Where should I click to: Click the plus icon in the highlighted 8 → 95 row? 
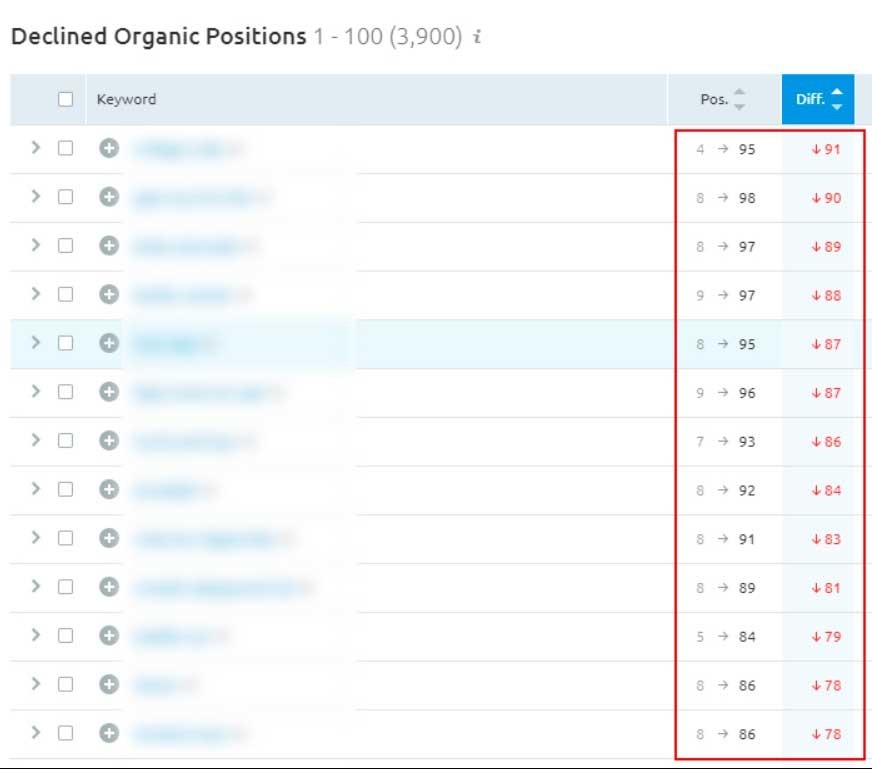pyautogui.click(x=109, y=343)
